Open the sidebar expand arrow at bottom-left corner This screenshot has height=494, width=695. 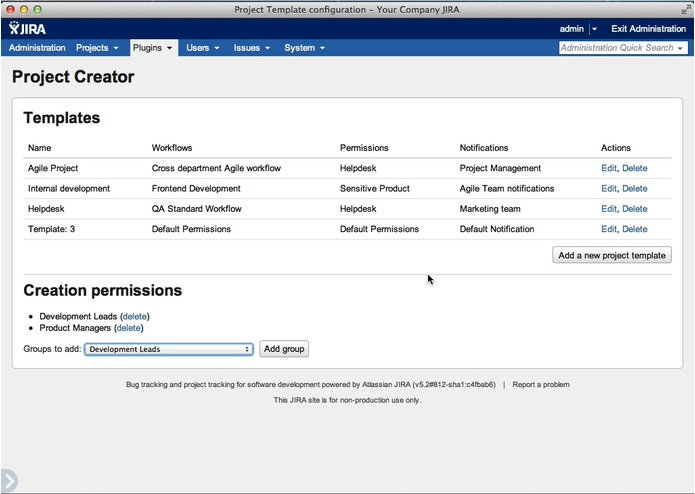(9, 481)
